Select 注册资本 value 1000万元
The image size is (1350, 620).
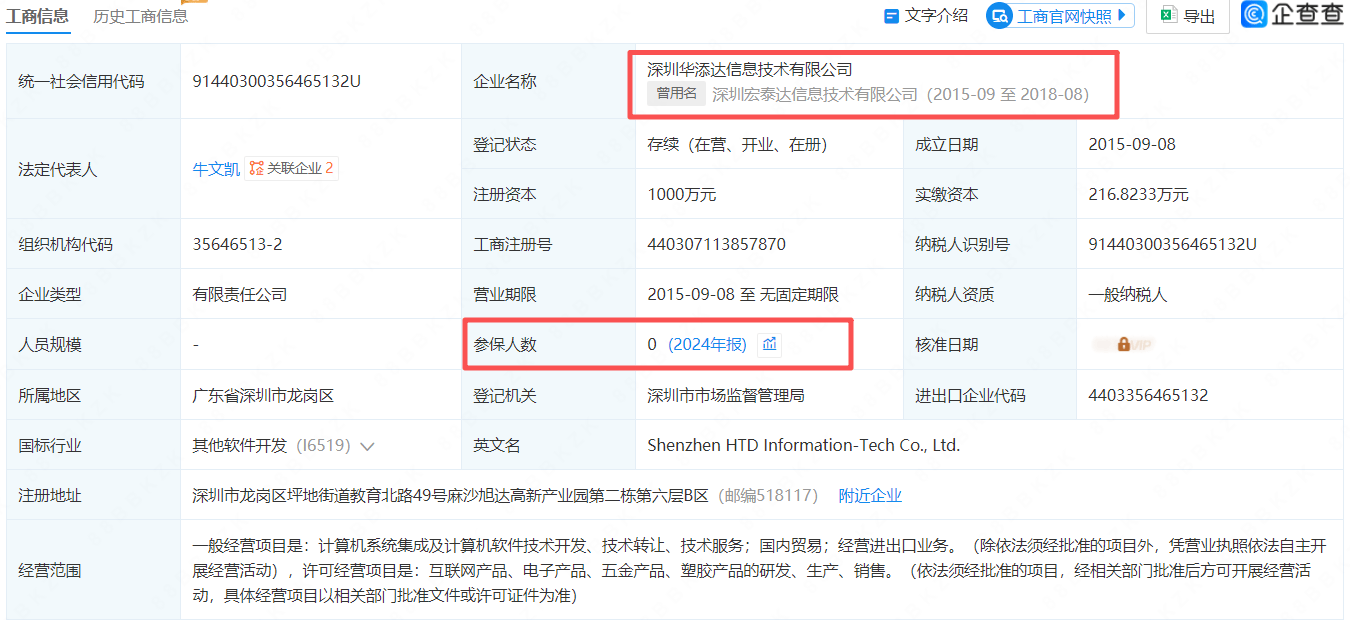point(682,194)
